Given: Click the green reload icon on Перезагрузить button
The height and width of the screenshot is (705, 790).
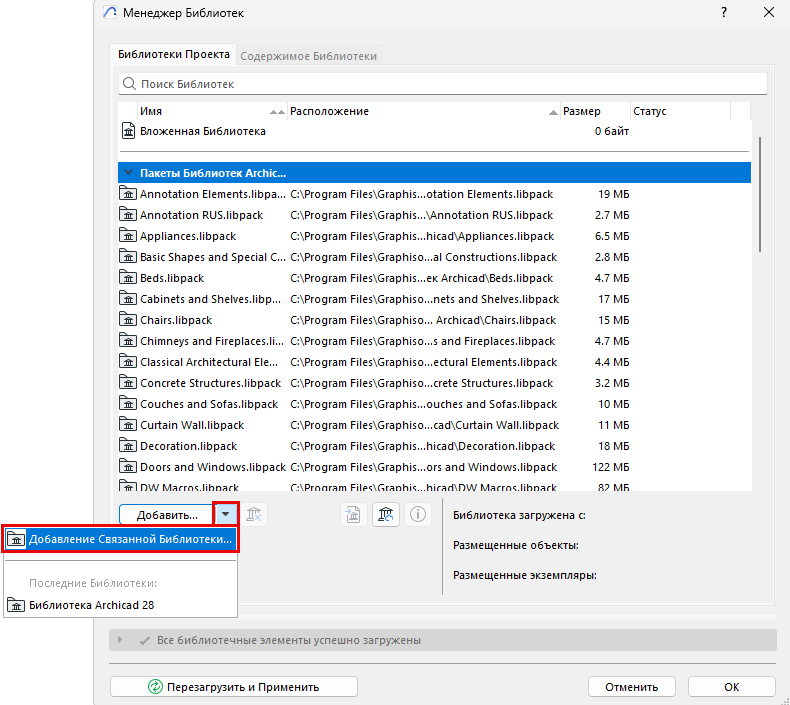Looking at the screenshot, I should tap(155, 686).
